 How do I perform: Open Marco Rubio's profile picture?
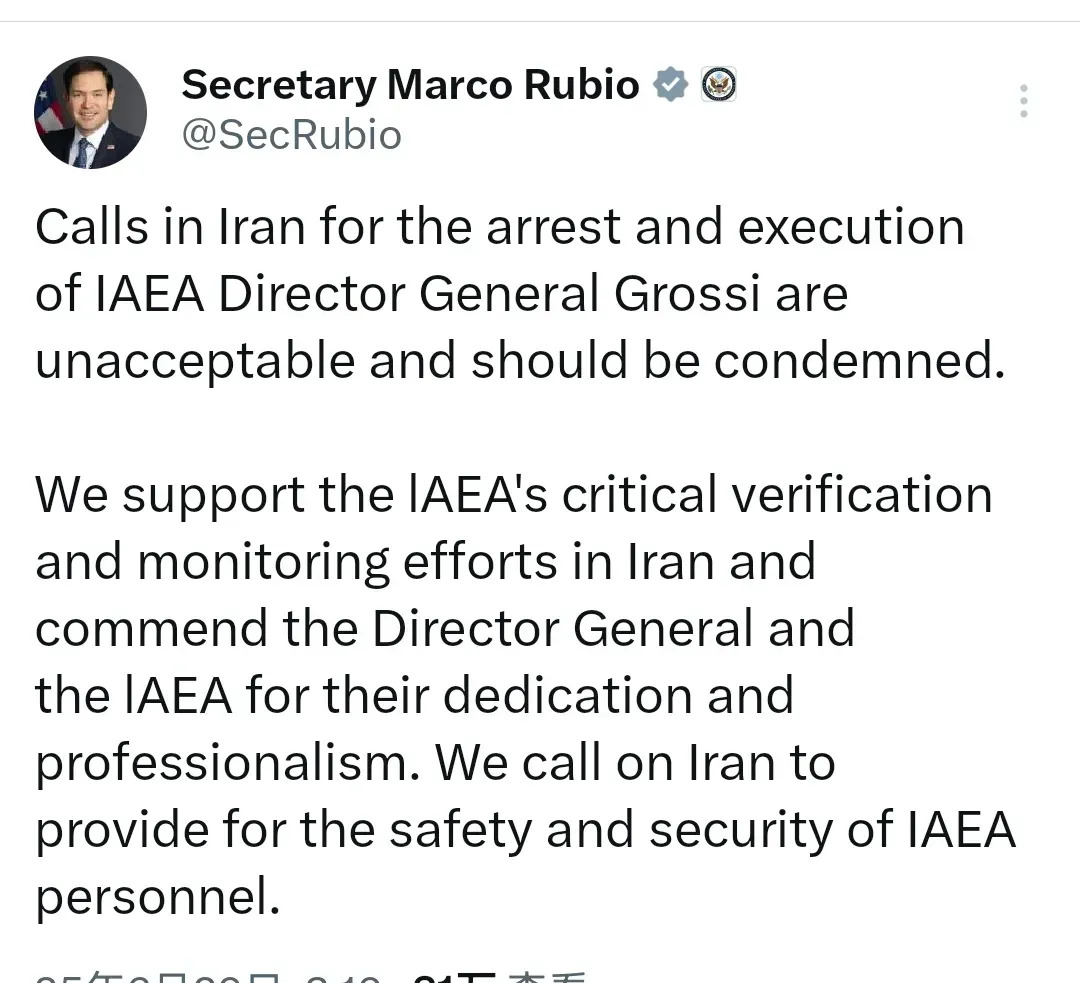click(90, 113)
